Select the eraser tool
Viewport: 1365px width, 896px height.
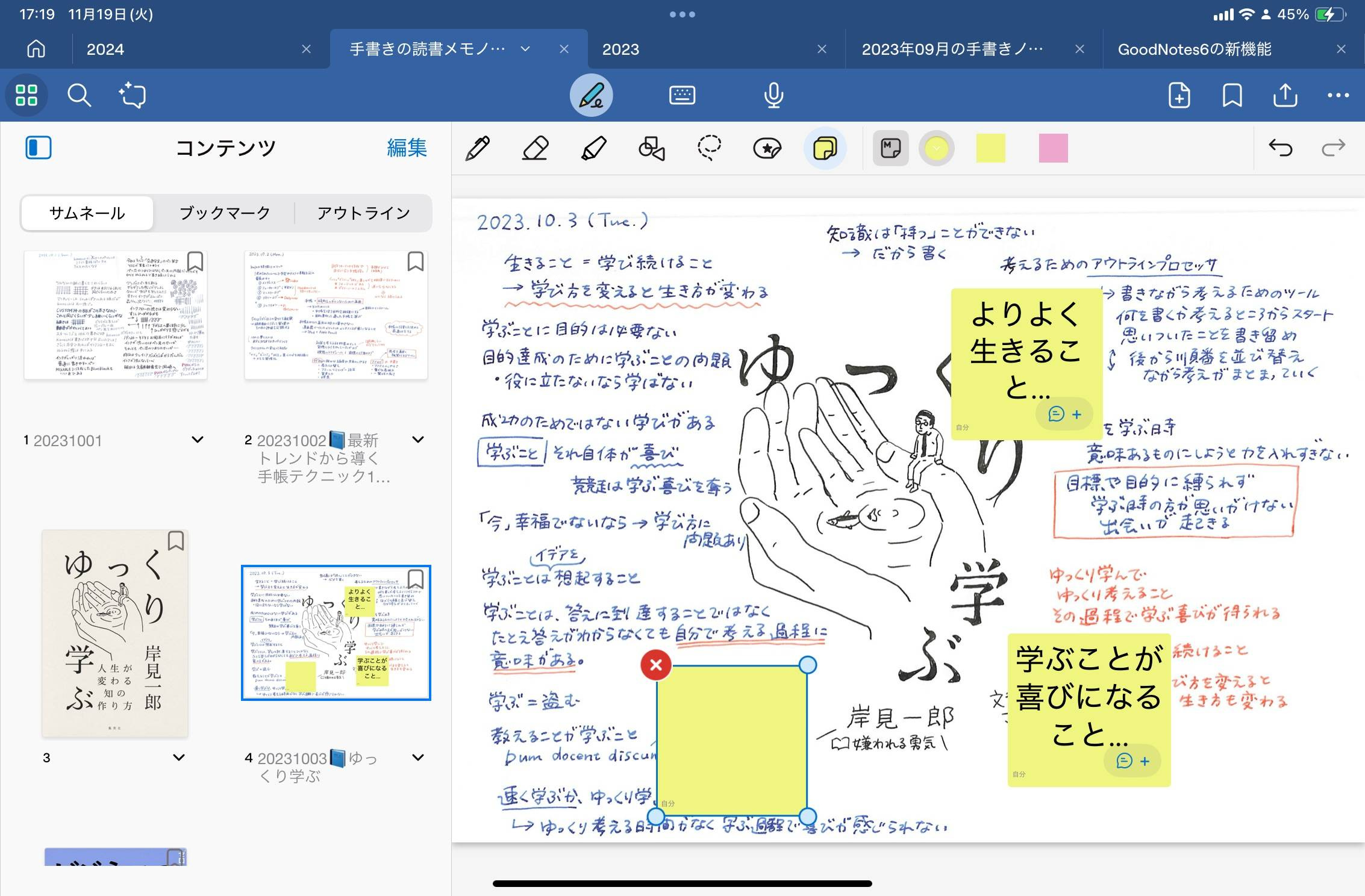point(535,148)
